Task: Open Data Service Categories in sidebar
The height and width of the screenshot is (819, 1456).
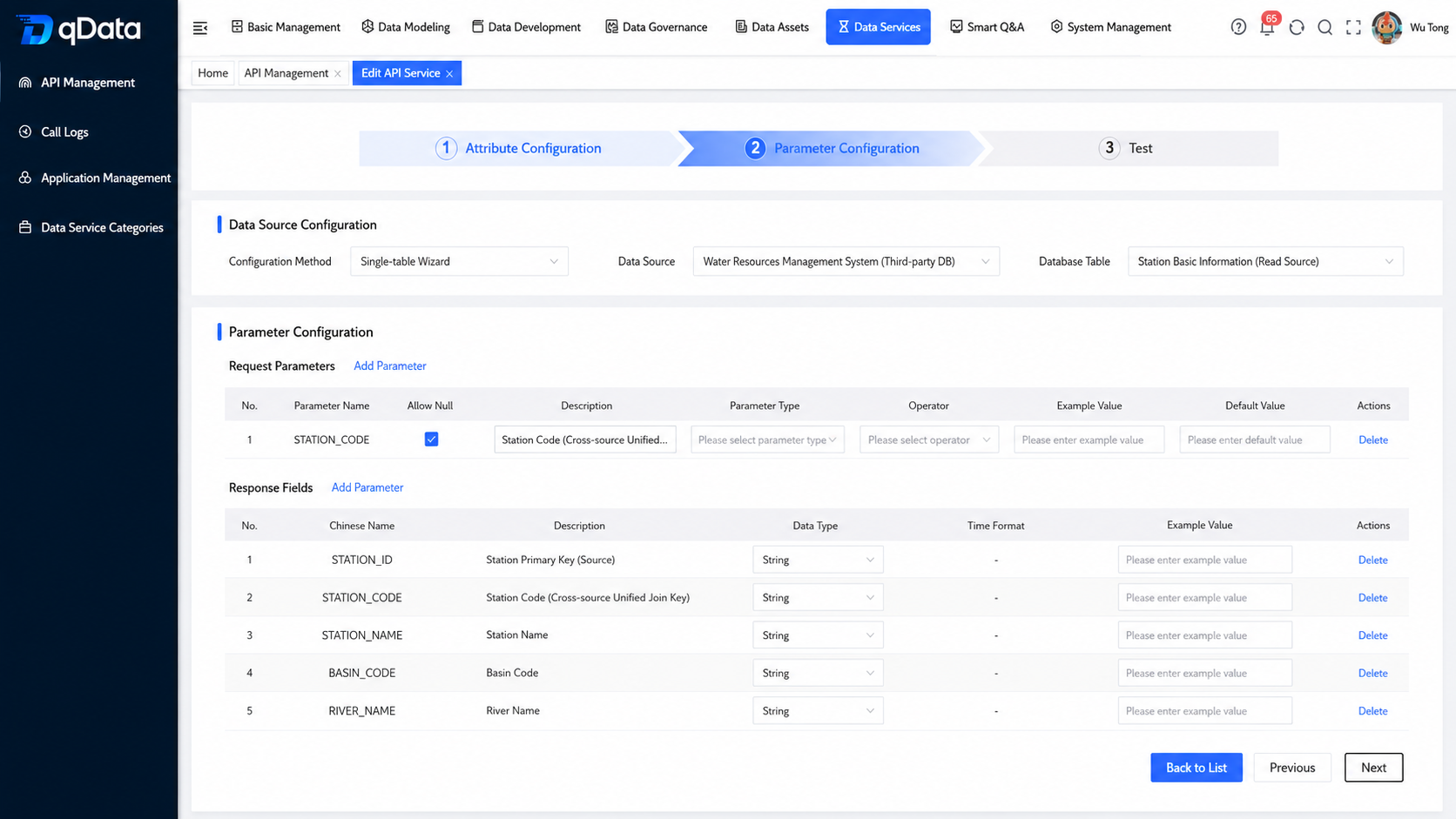Action: coord(102,228)
